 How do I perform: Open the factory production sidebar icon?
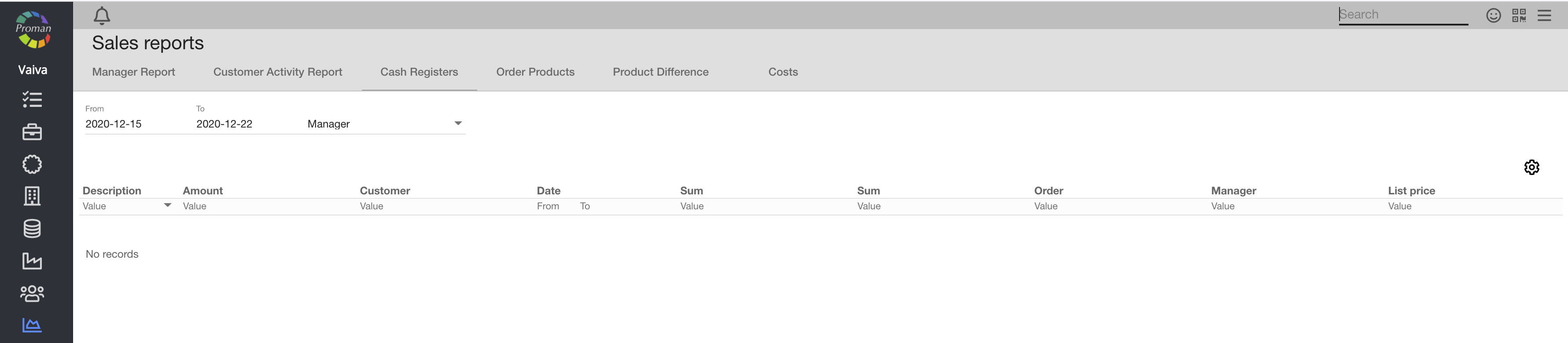click(x=32, y=261)
